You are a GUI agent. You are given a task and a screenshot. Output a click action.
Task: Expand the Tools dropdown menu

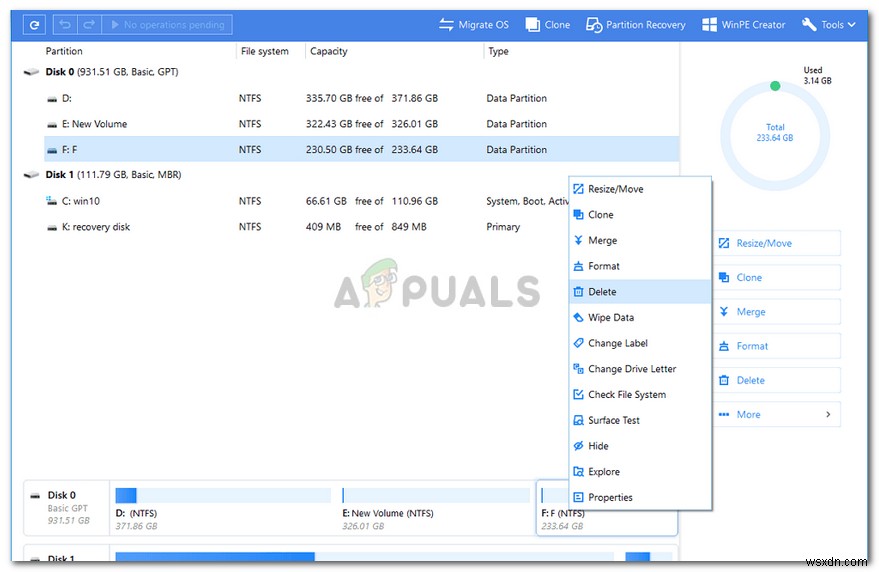click(829, 25)
